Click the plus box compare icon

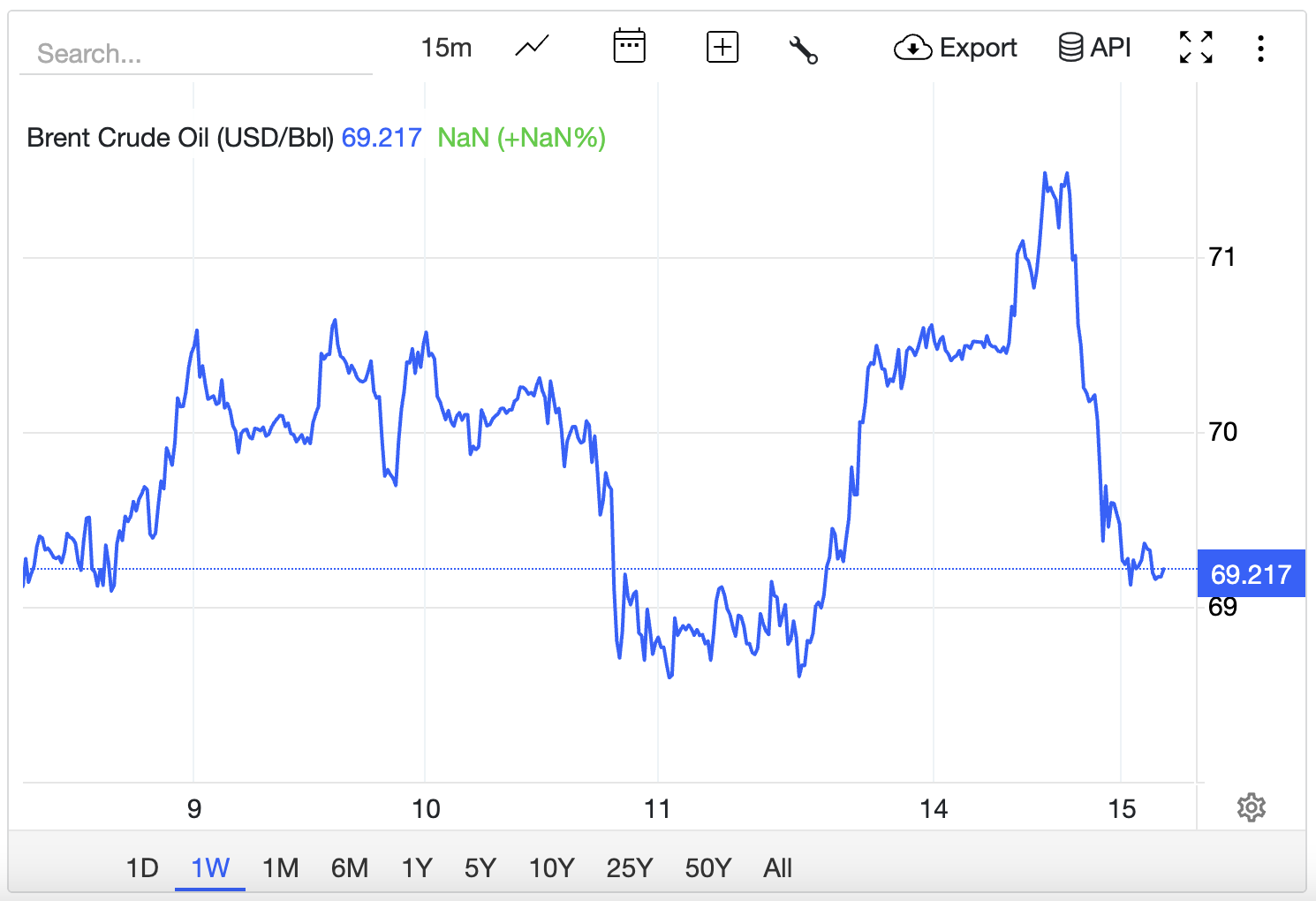tap(722, 47)
